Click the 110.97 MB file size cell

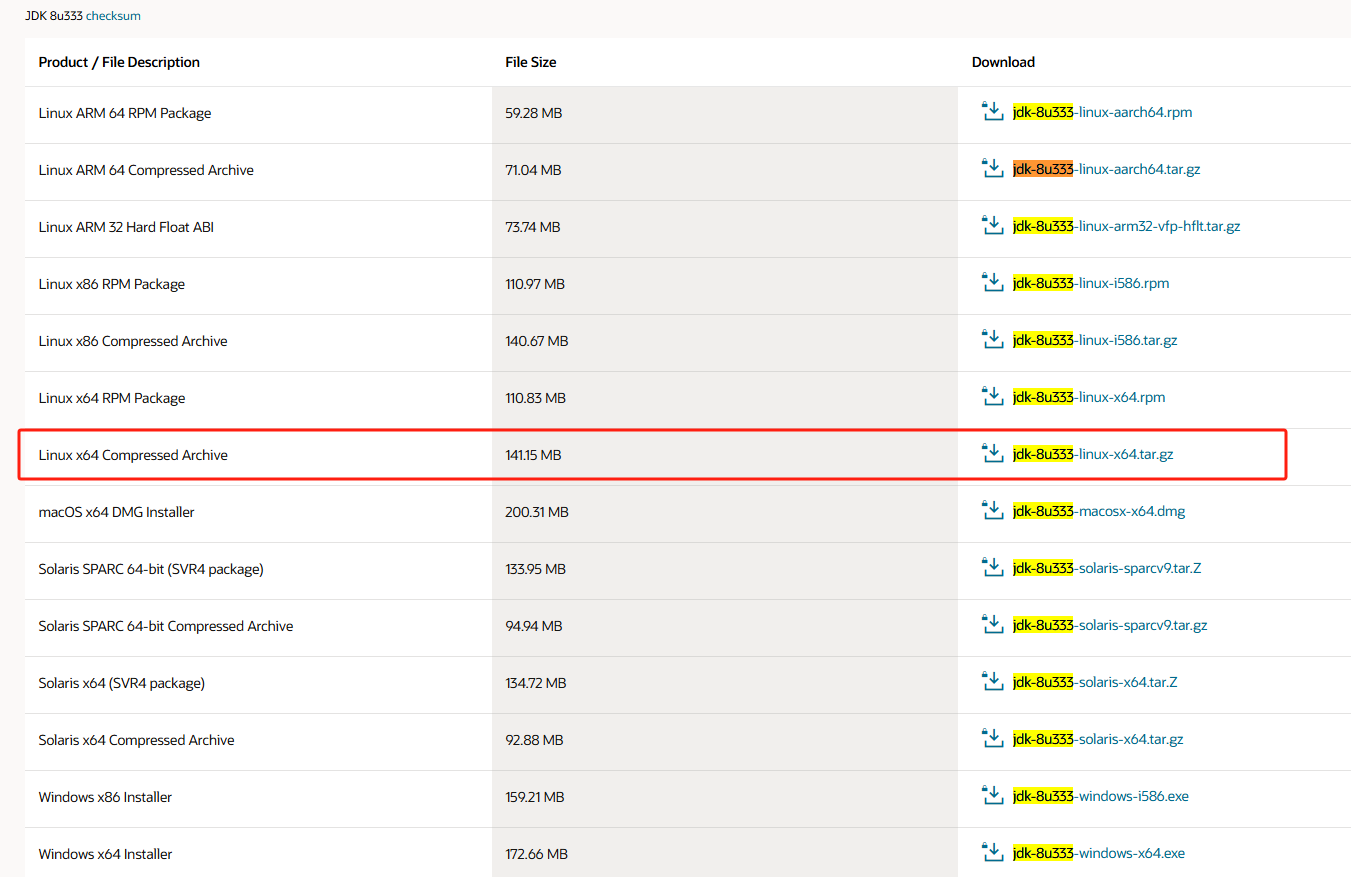pos(725,285)
